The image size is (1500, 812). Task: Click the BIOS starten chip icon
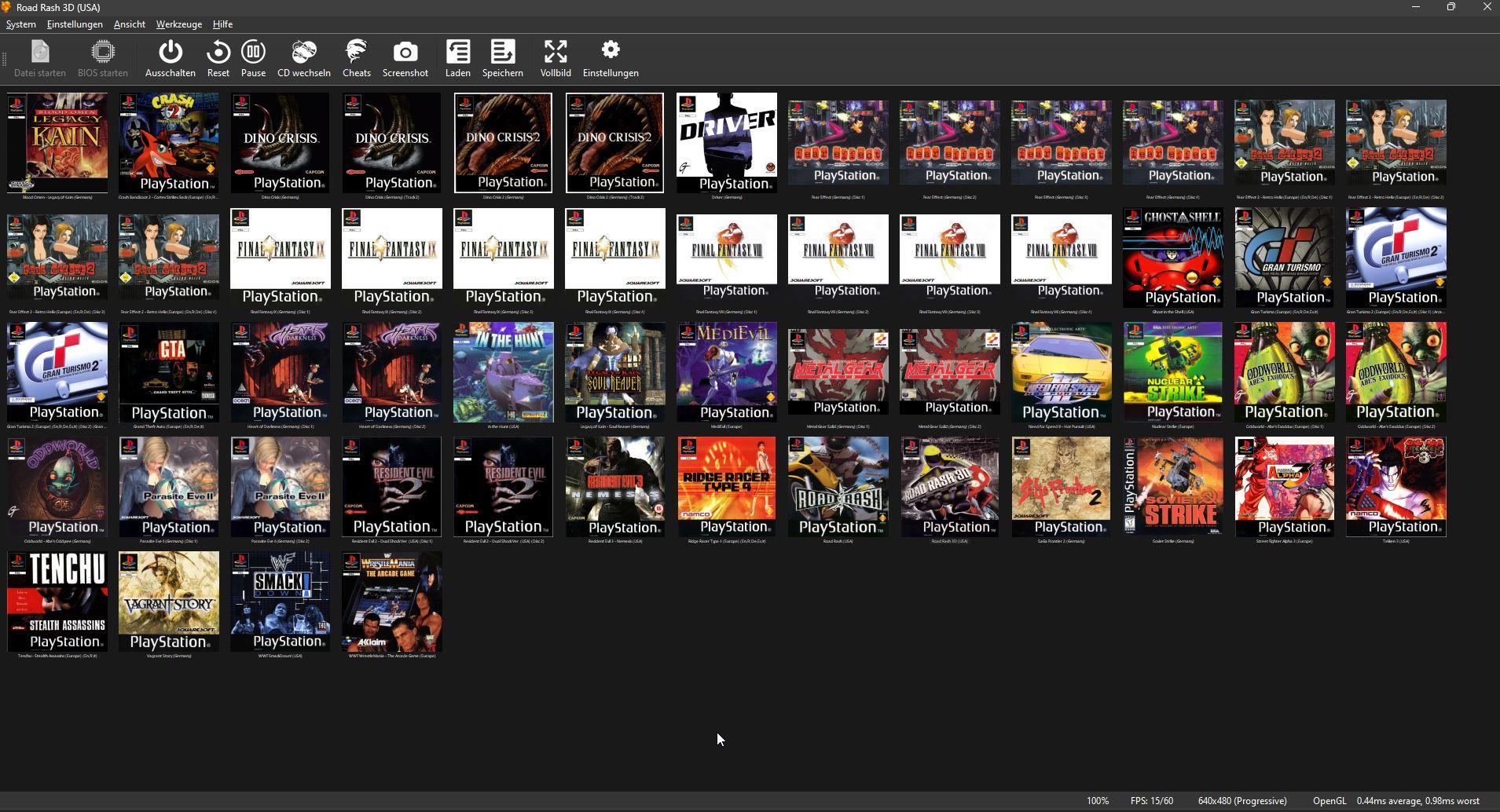click(x=103, y=52)
